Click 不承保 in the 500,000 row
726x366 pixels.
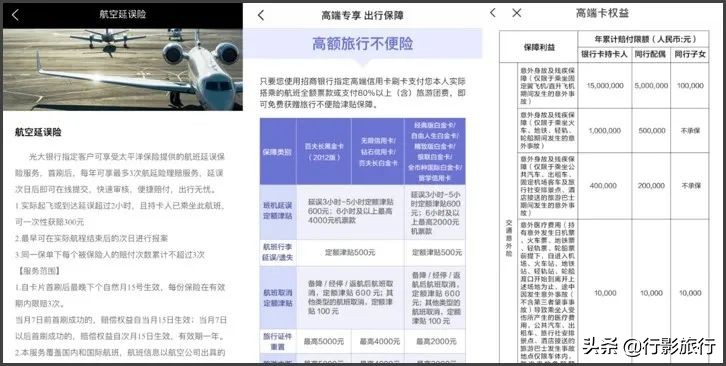[690, 131]
